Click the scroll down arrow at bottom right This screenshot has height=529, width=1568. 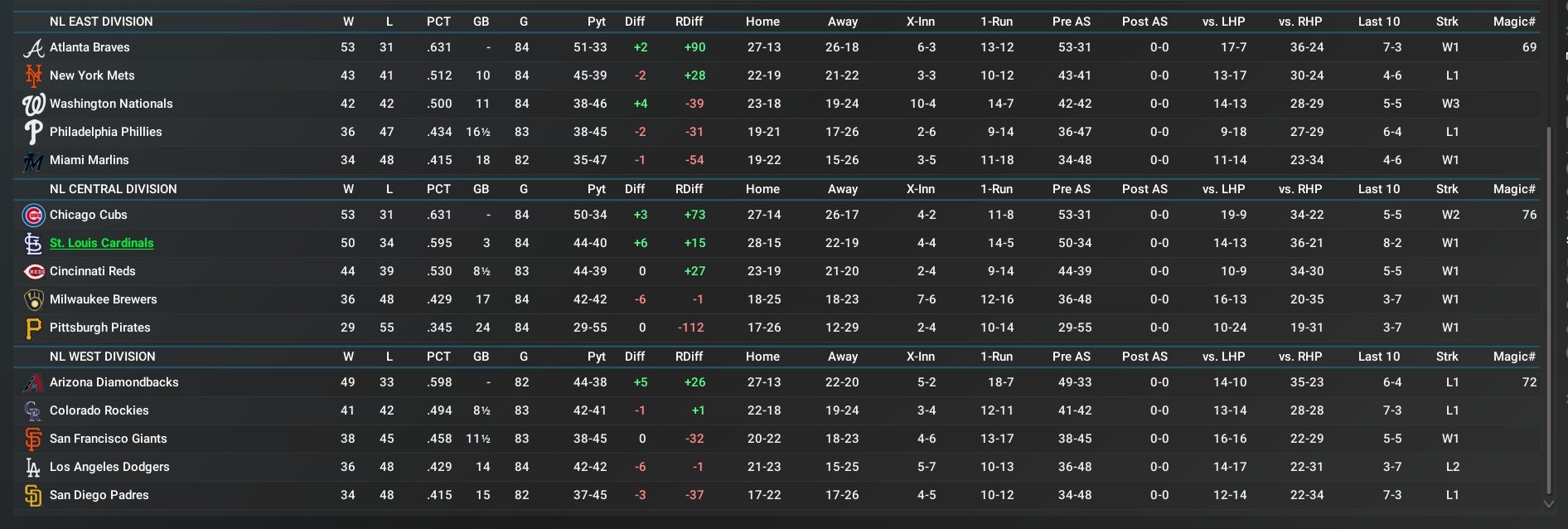[x=1548, y=503]
